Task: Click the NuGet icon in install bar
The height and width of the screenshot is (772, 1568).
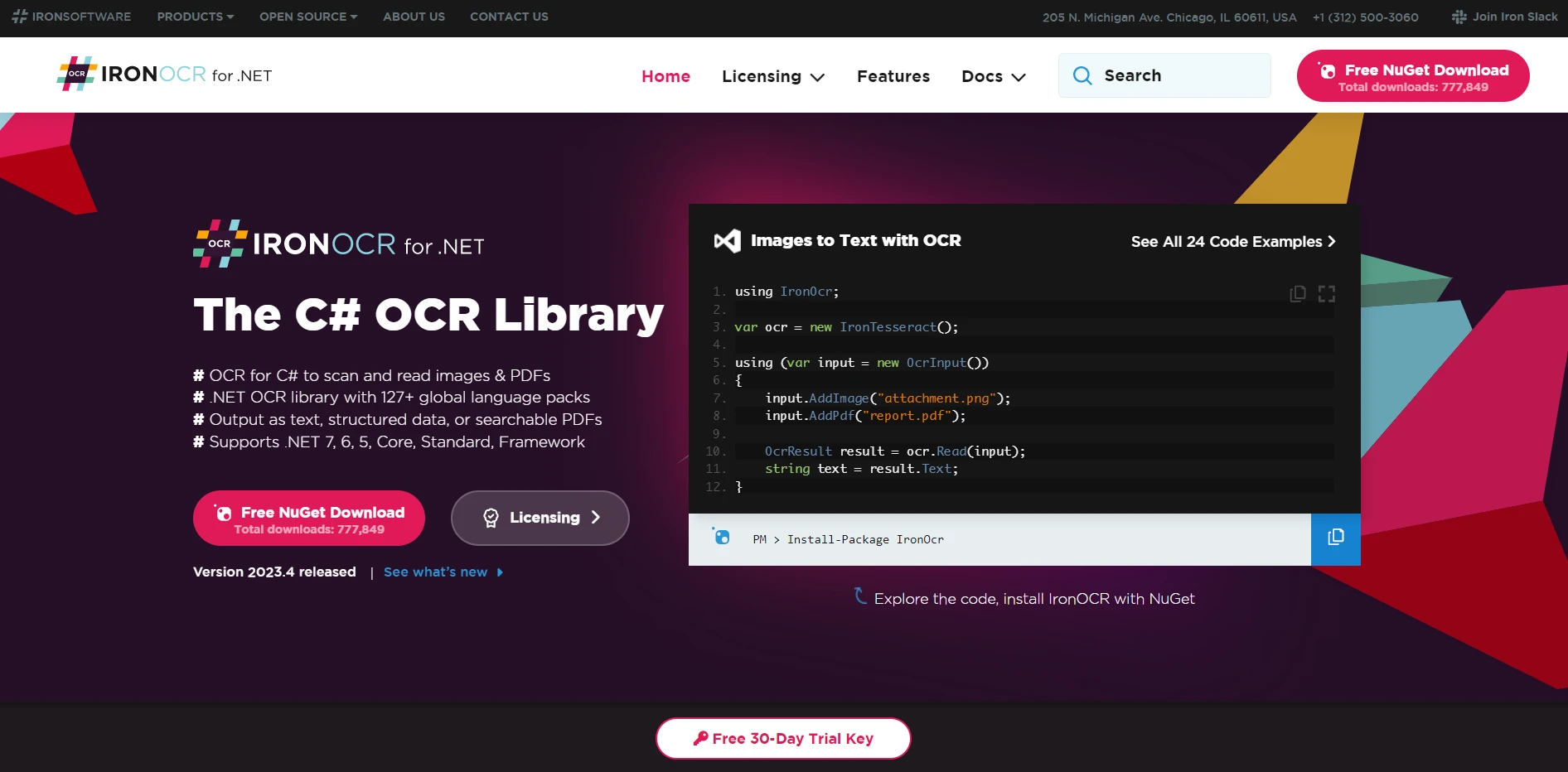Action: click(x=721, y=537)
